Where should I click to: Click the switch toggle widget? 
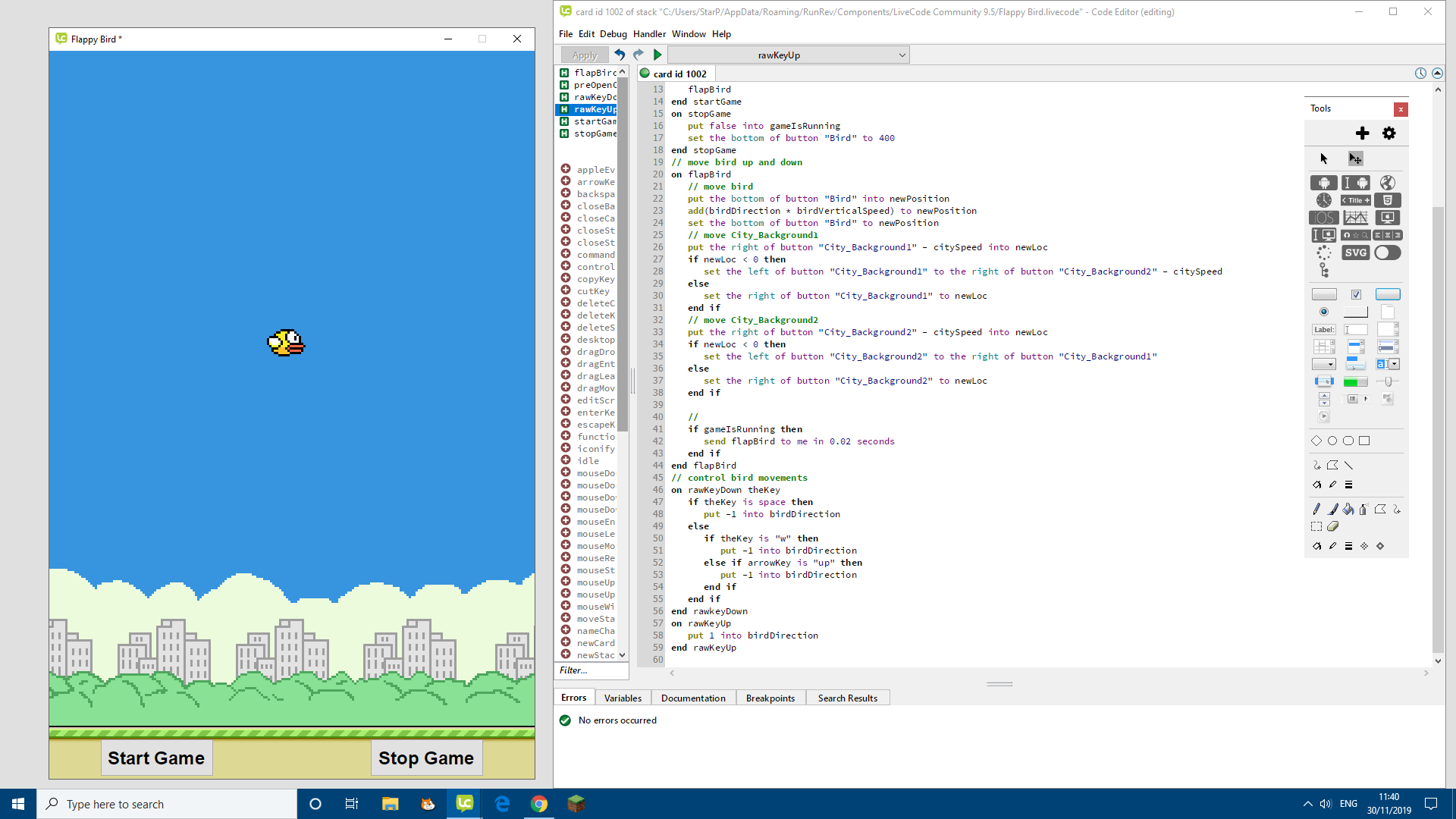[x=1387, y=253]
